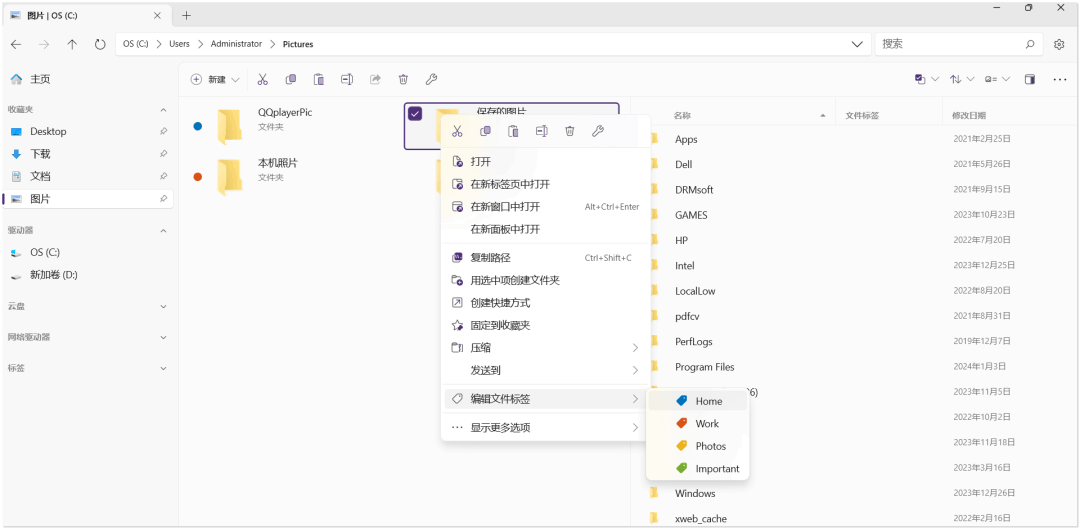Uncheck the selected folder's checkbox
Viewport: 1080px width, 529px height.
click(x=415, y=113)
